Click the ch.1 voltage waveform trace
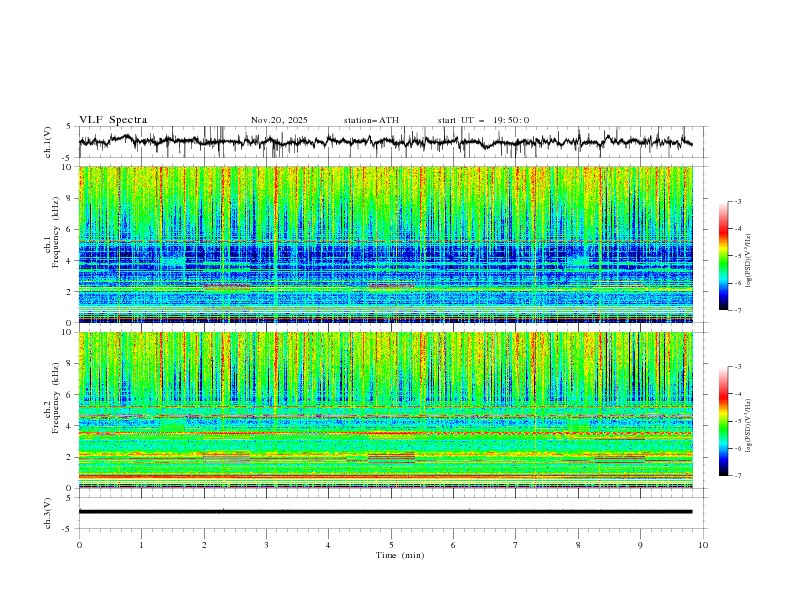792x612 pixels. pos(385,142)
